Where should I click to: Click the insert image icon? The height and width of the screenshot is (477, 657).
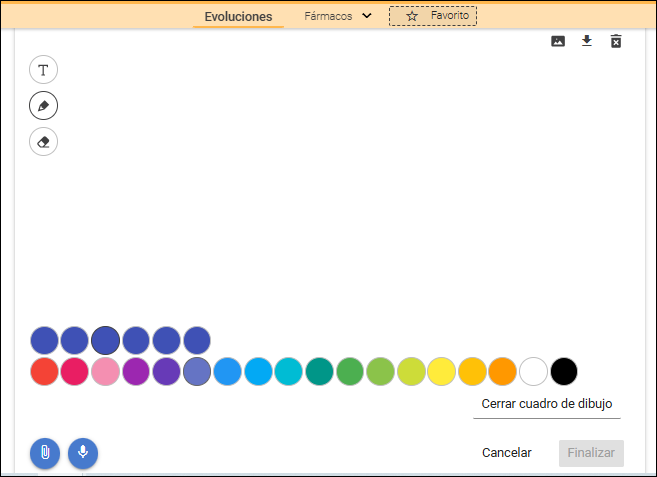[558, 41]
